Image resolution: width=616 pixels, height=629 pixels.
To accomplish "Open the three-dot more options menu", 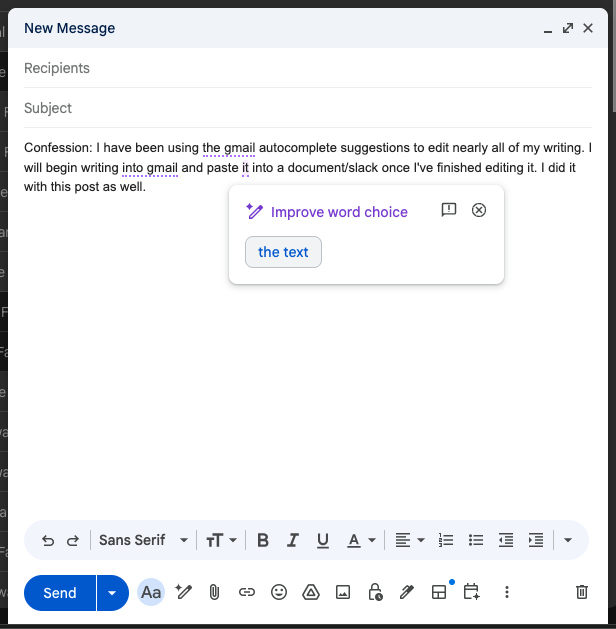I will pyautogui.click(x=507, y=592).
